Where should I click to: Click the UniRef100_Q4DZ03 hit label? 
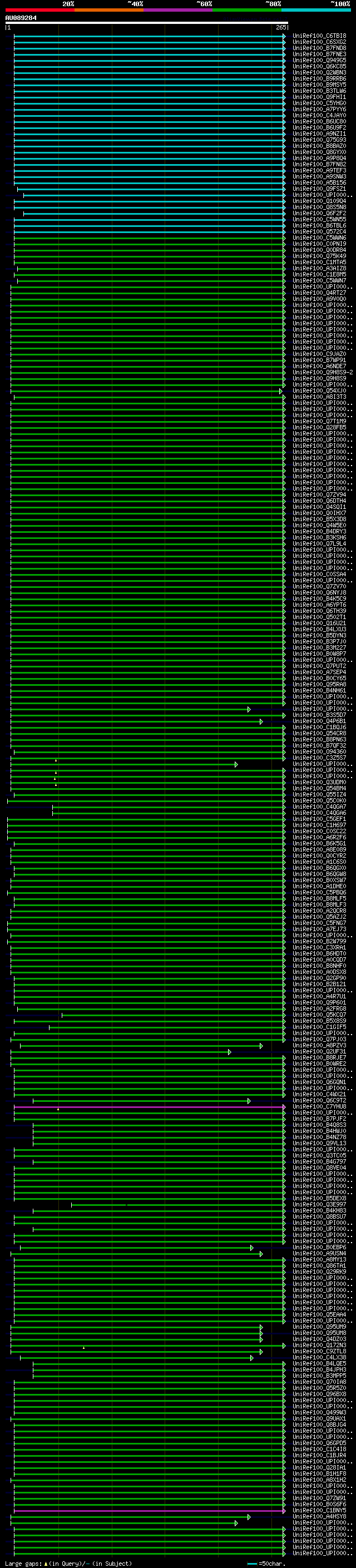319,1339
